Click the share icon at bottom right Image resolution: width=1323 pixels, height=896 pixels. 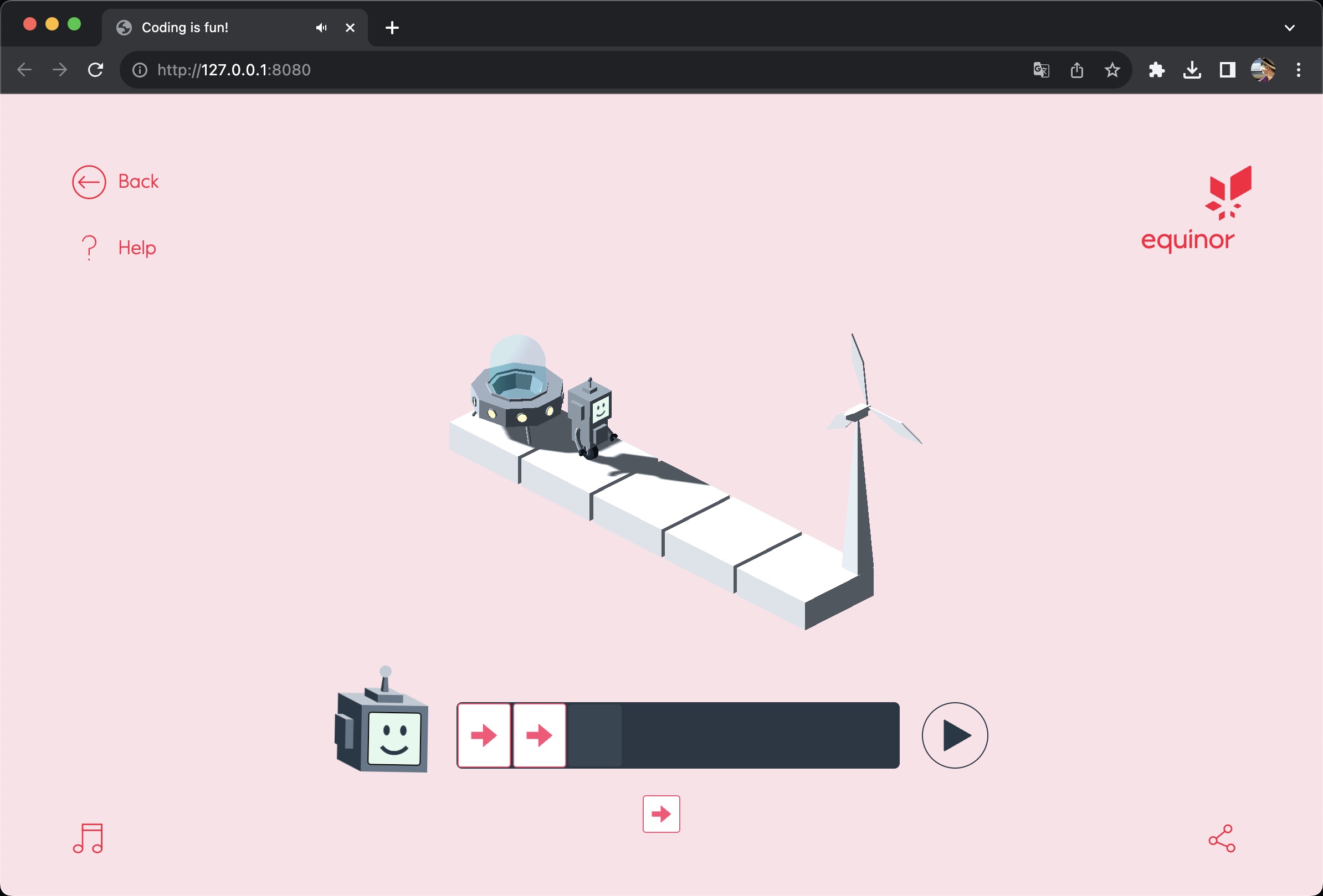click(1222, 838)
